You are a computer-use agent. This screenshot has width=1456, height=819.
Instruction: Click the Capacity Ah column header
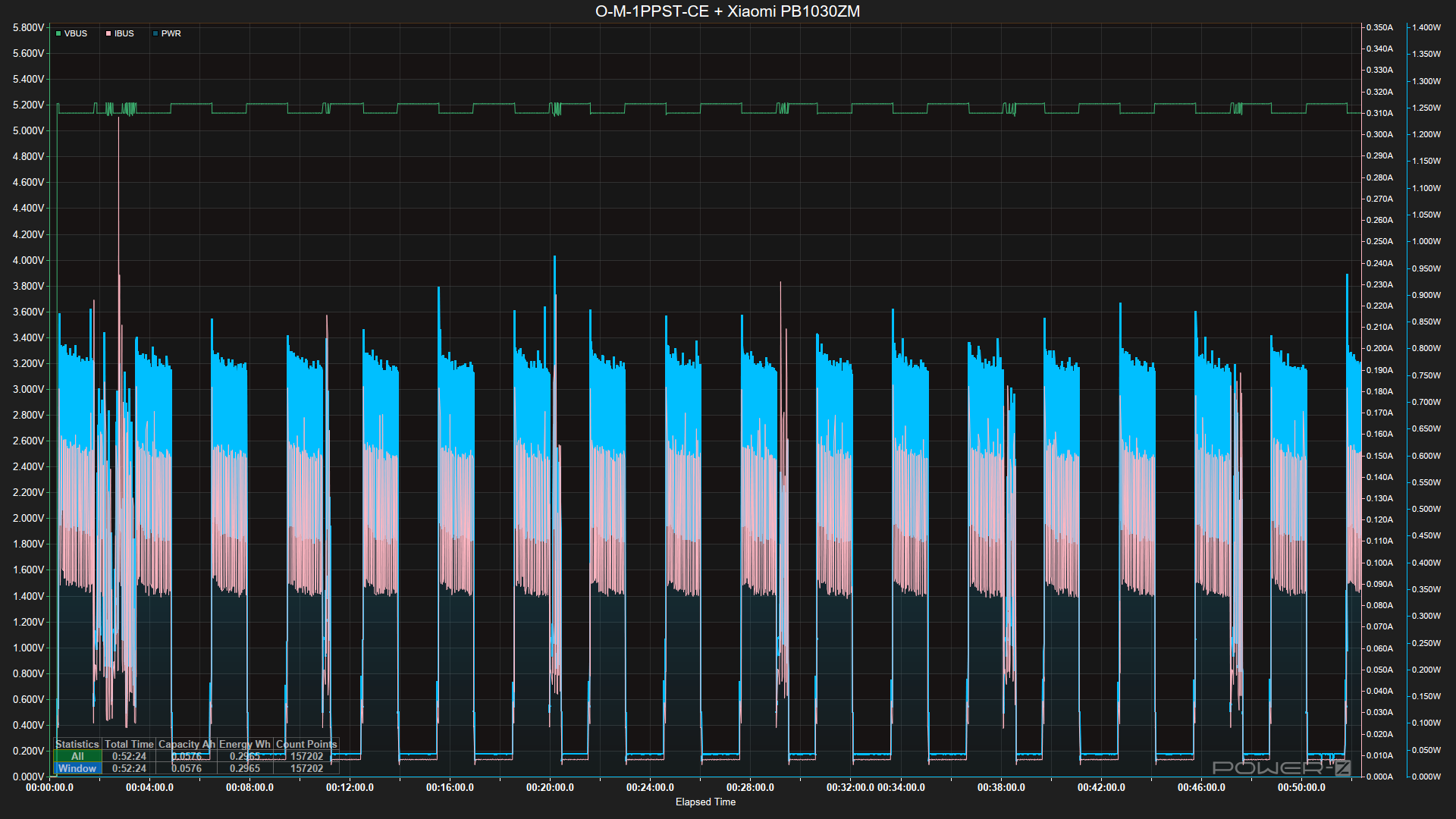(x=187, y=744)
